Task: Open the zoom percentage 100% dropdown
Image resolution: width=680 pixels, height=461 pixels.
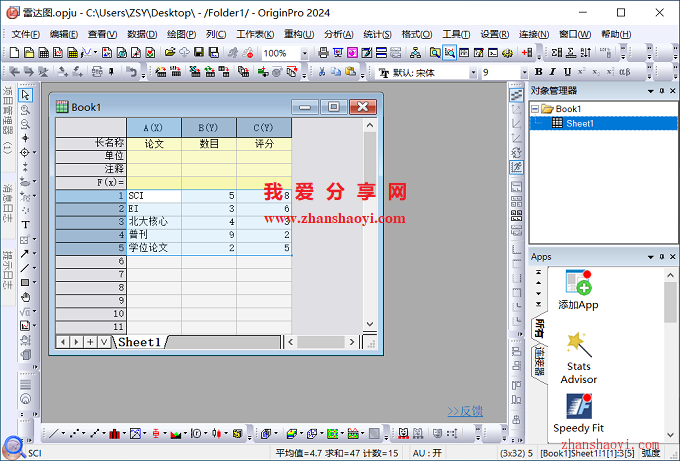Action: pos(304,53)
